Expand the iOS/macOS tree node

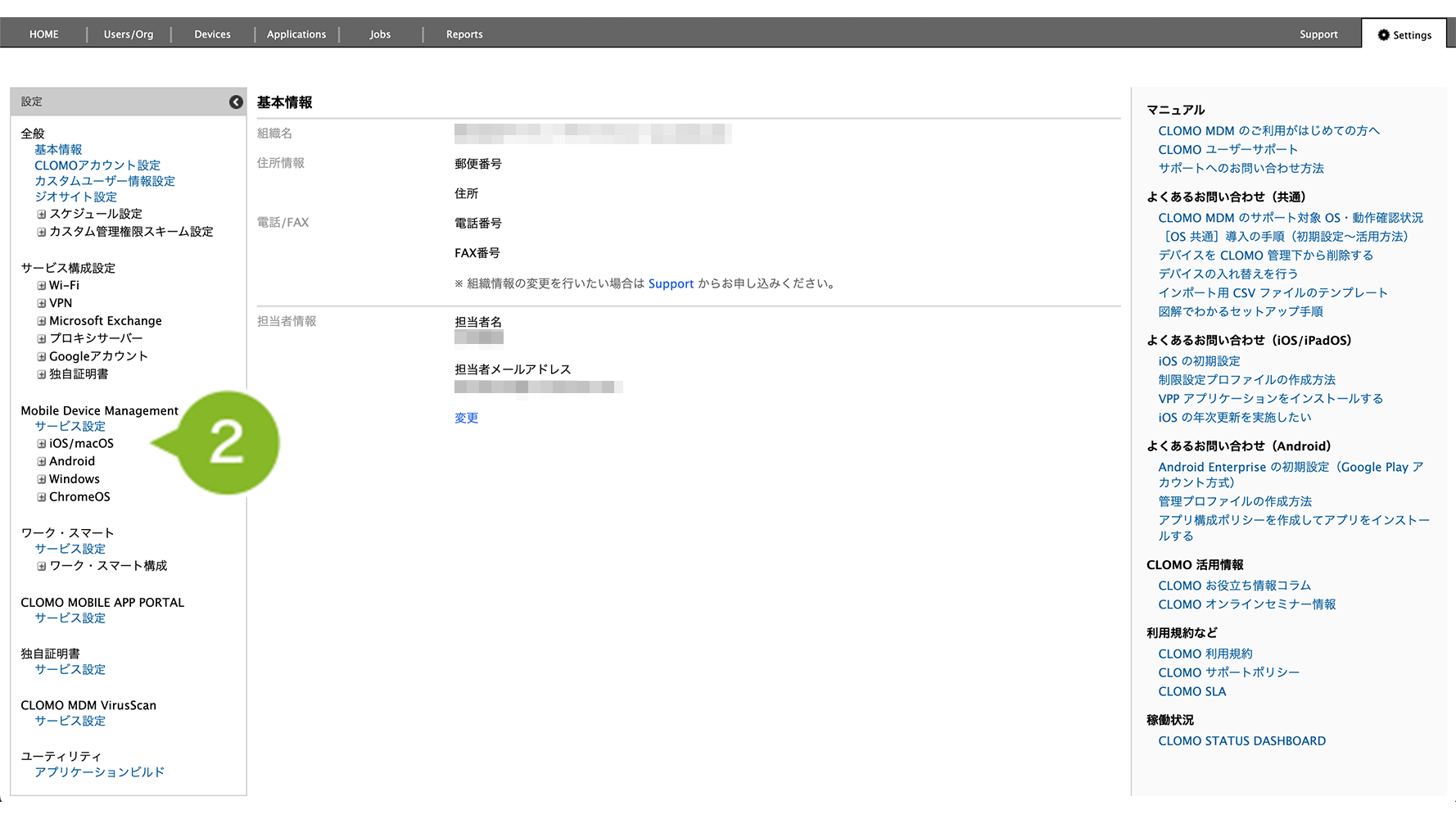click(x=41, y=444)
